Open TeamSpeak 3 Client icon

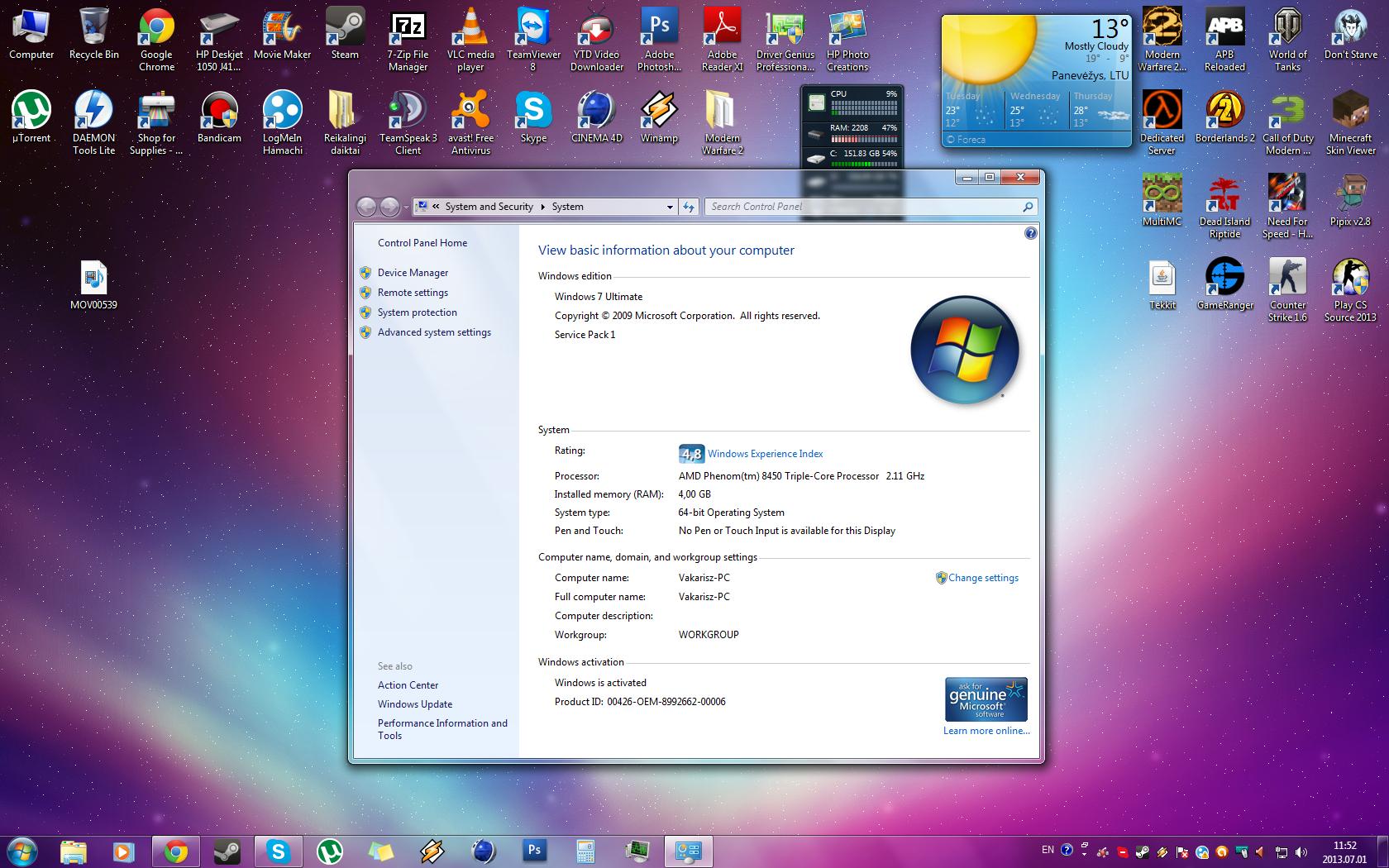coord(408,123)
